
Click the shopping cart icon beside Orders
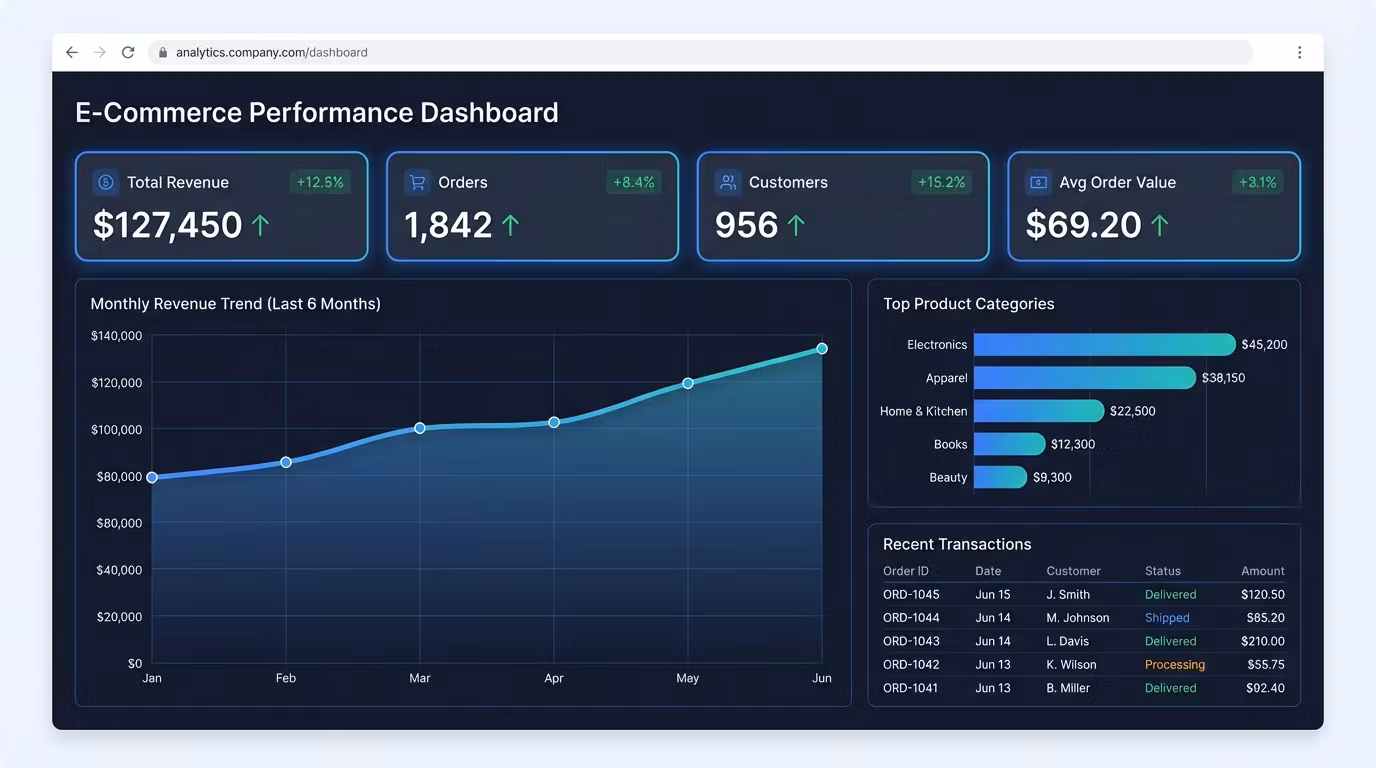417,182
